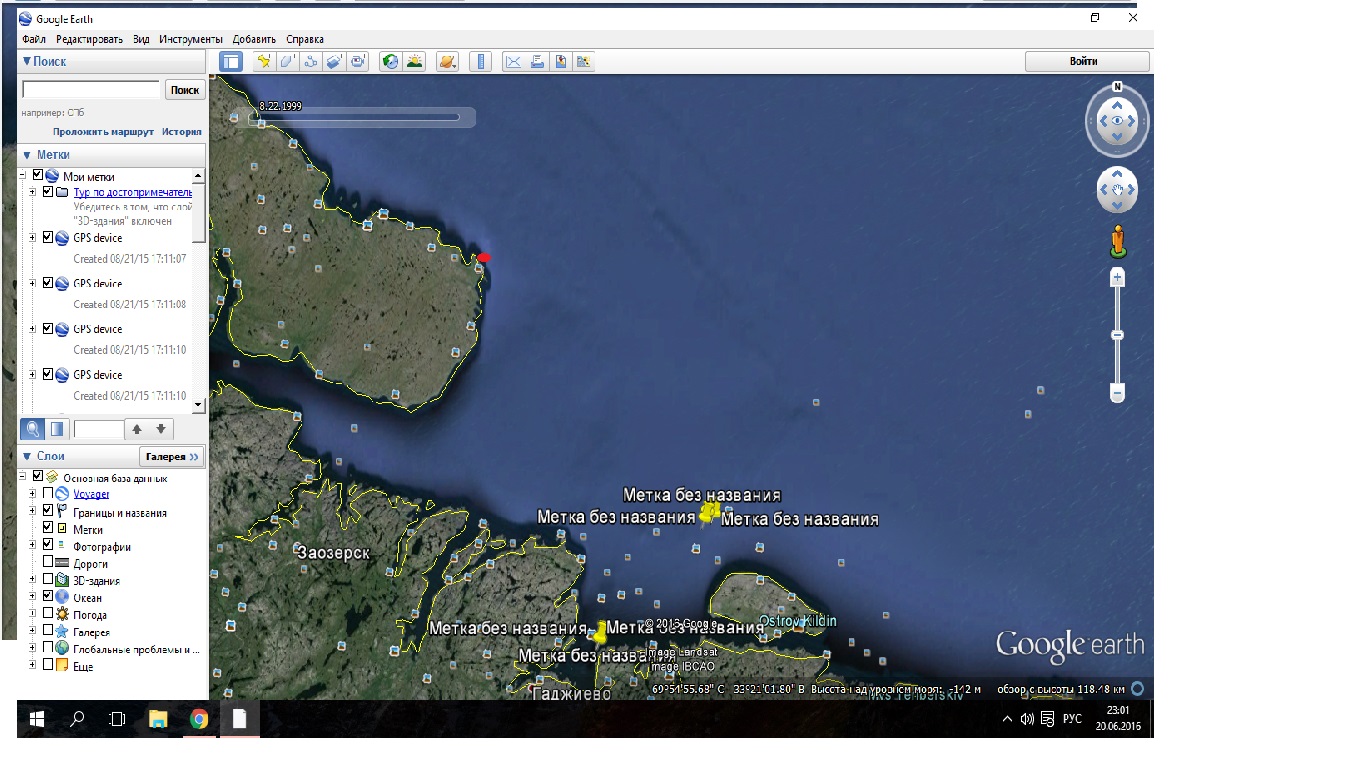1366x768 pixels.
Task: Toggle sunlight across the landscape
Action: (x=414, y=62)
